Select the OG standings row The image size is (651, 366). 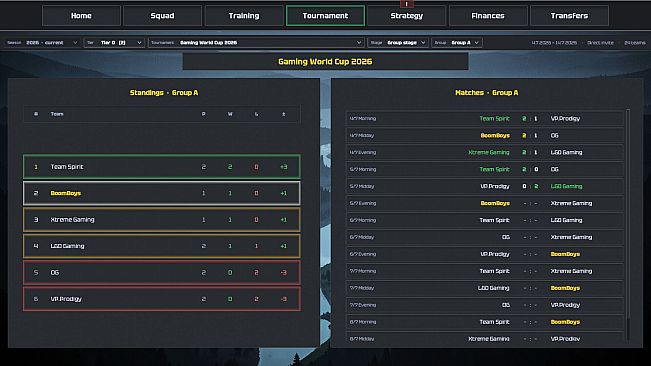(162, 273)
